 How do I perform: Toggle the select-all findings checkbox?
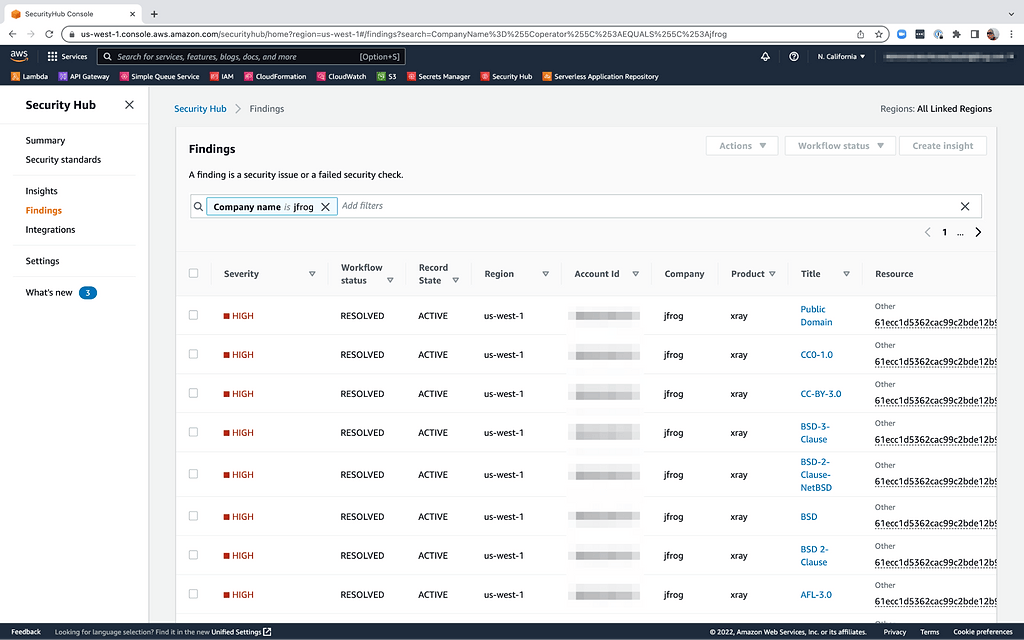[x=194, y=273]
